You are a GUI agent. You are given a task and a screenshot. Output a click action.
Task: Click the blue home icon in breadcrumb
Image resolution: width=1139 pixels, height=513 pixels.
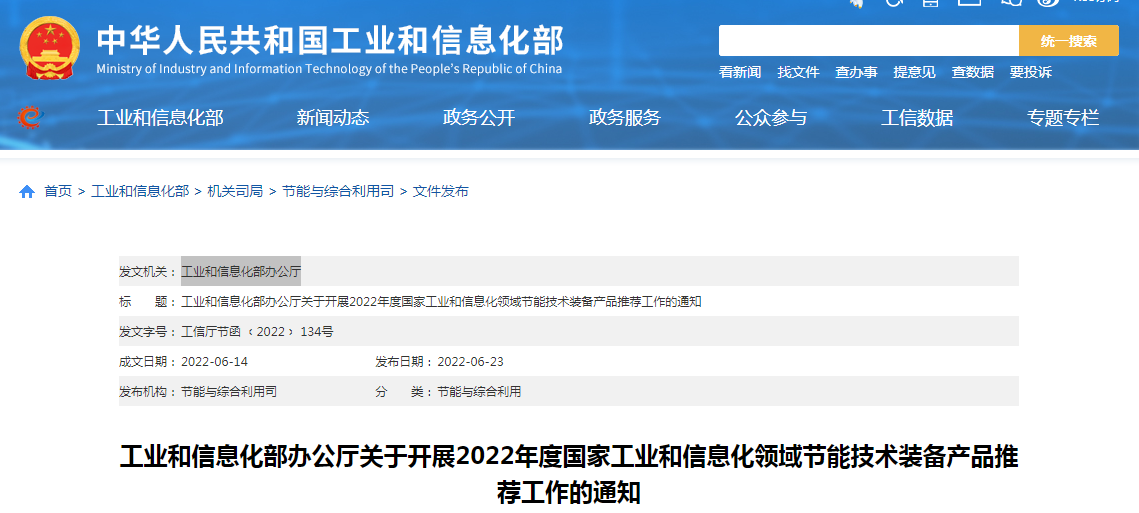(27, 192)
